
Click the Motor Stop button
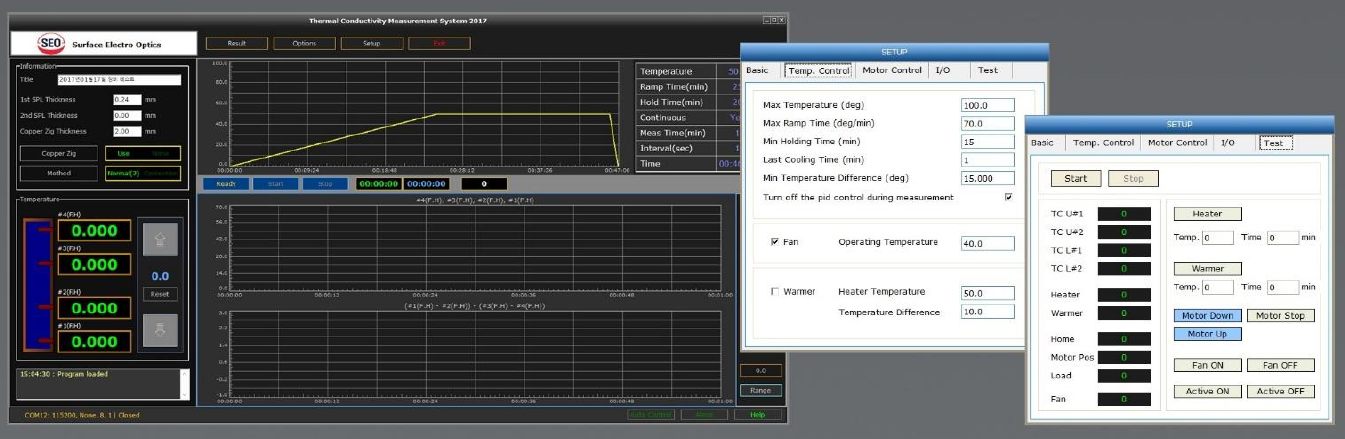1281,315
